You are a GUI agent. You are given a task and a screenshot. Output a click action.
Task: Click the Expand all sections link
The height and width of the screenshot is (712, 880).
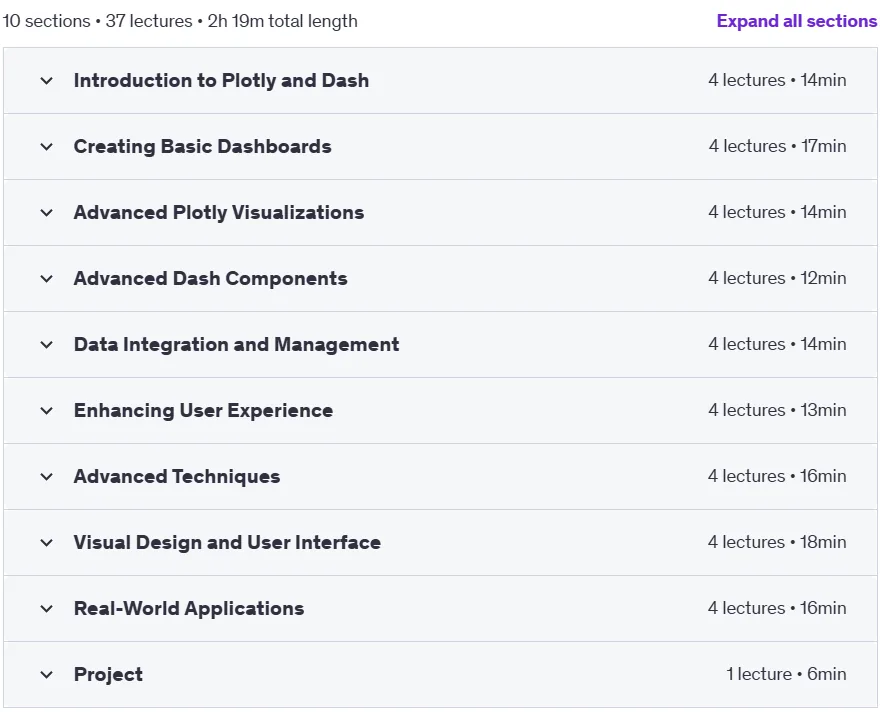(796, 21)
